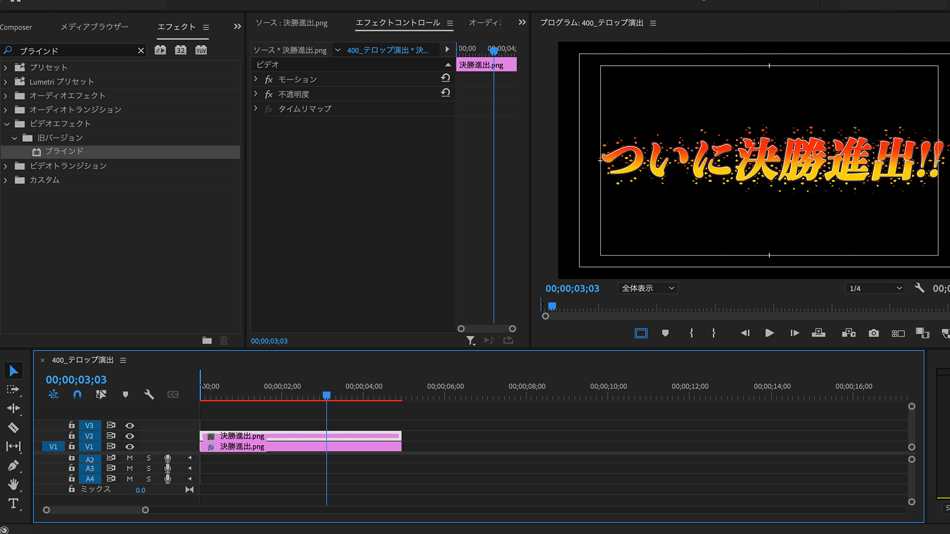Open the 1/4 playback resolution dropdown
The width and height of the screenshot is (950, 534).
click(874, 288)
